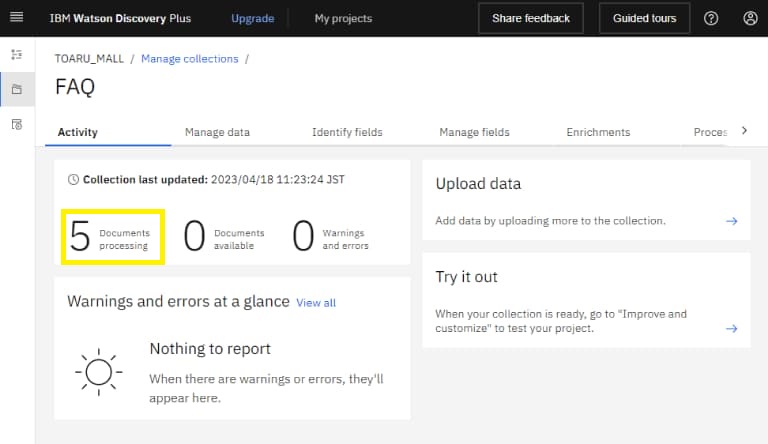Switch to the Activity tab
Viewport: 768px width, 444px height.
coord(78,132)
